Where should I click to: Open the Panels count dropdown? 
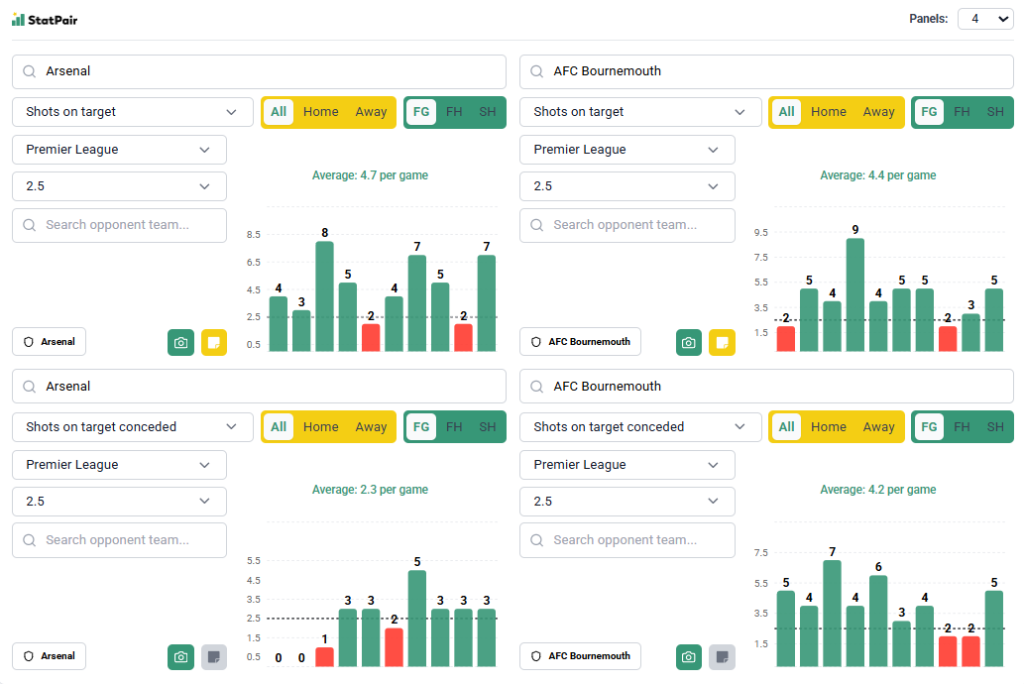pyautogui.click(x=985, y=19)
